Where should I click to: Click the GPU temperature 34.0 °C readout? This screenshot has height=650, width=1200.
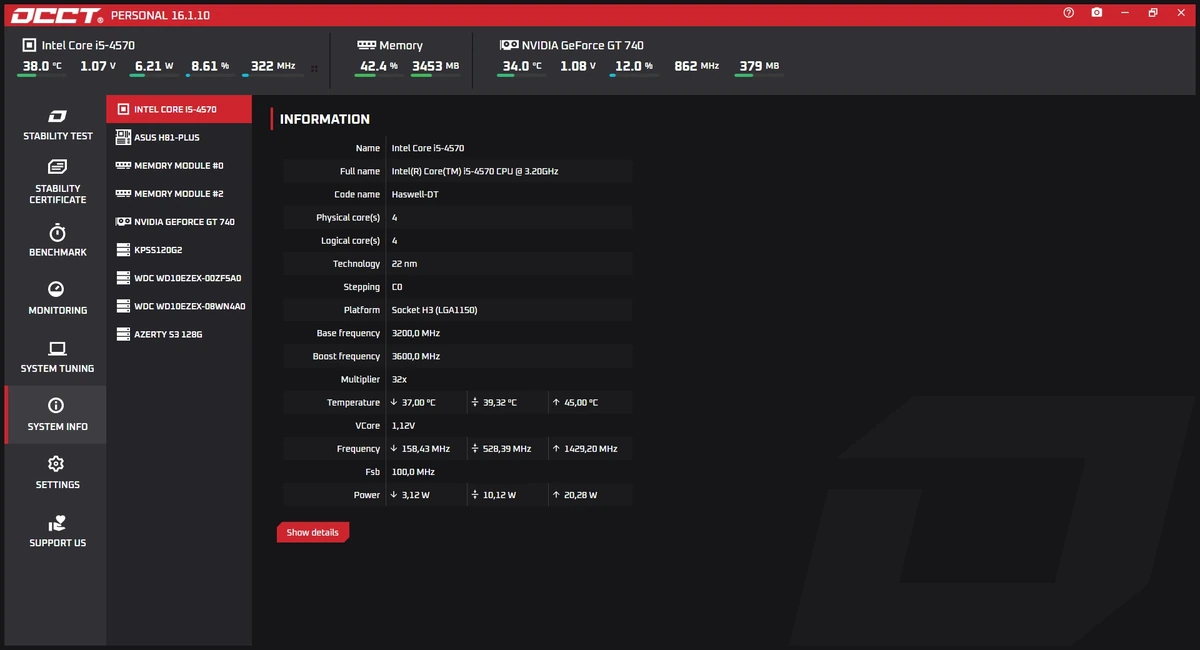pos(522,66)
